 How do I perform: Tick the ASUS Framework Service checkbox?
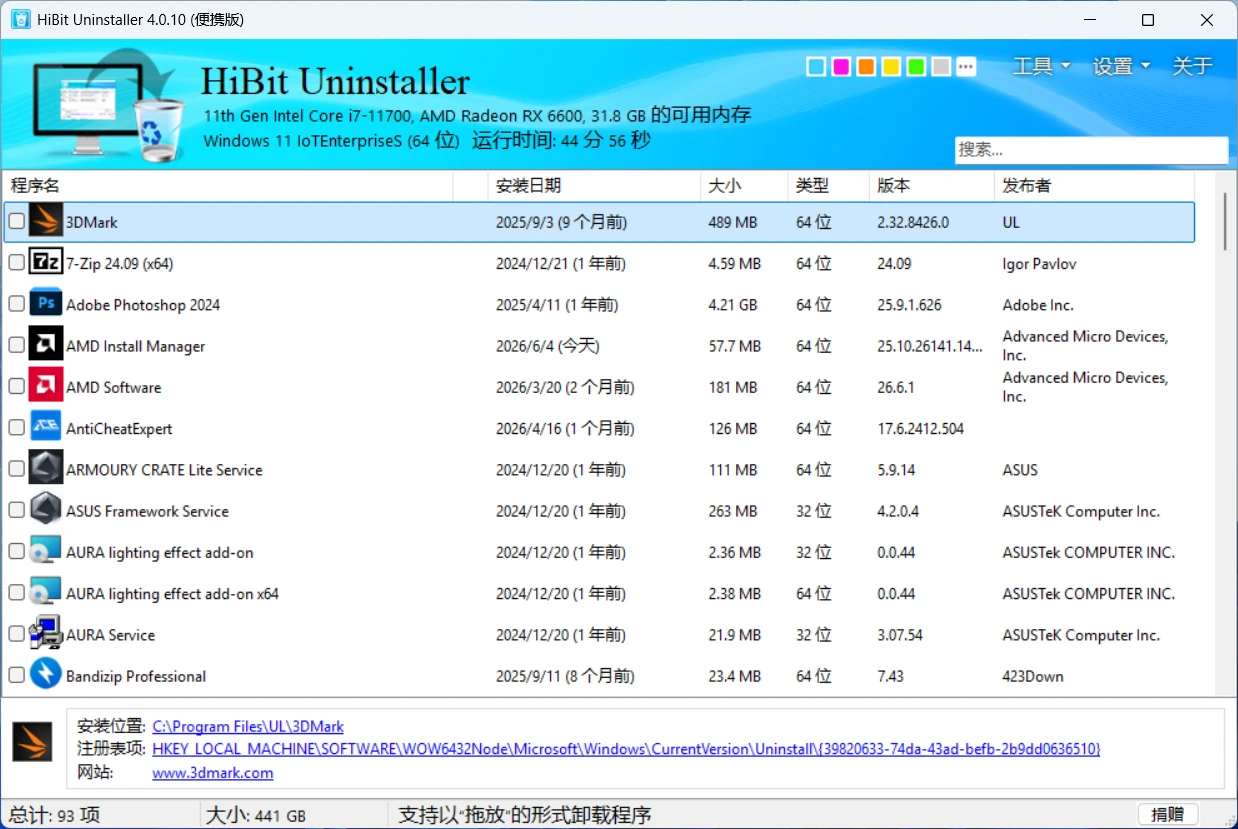pos(16,510)
